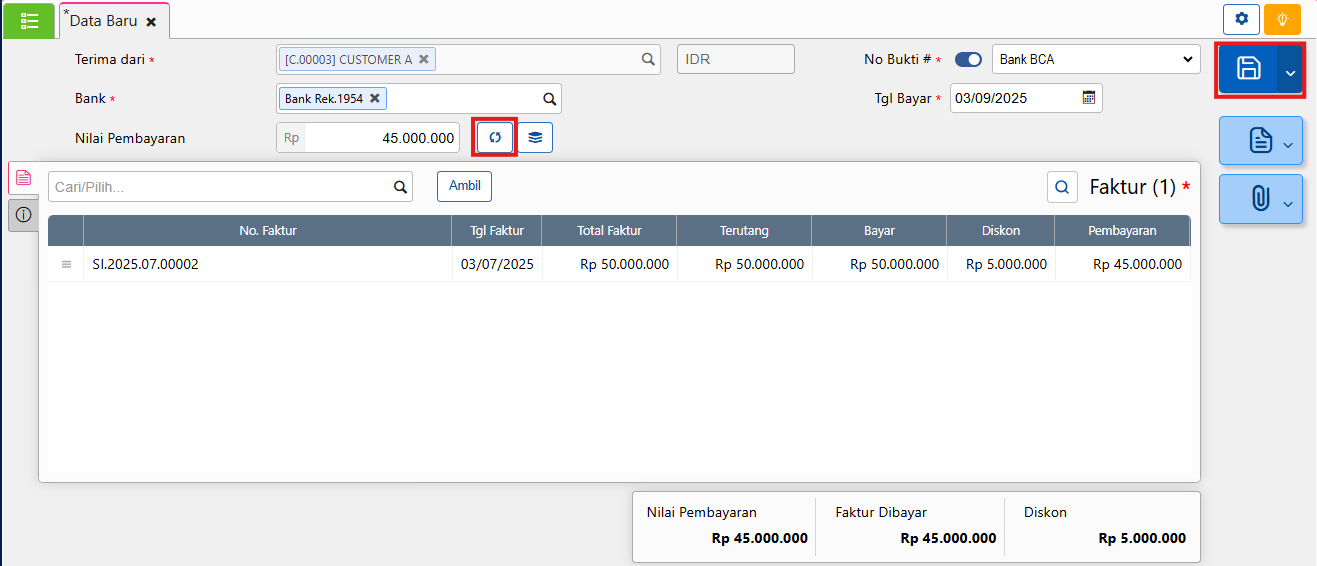Expand the save button dropdown arrow
This screenshot has height=566, width=1317.
1290,71
